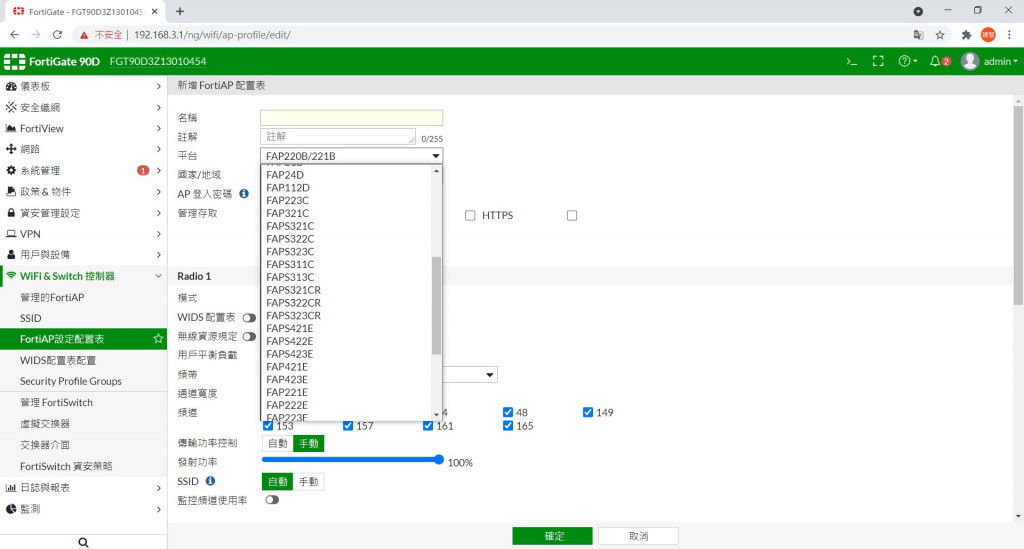Select FAP221E from platform list

click(287, 392)
